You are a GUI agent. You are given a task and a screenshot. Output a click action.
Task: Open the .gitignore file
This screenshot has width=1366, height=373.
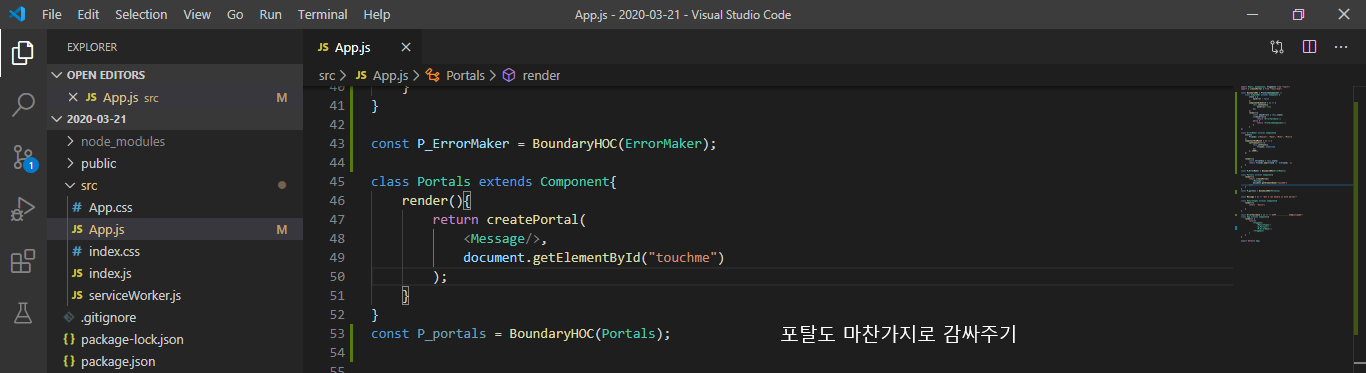tap(175, 317)
